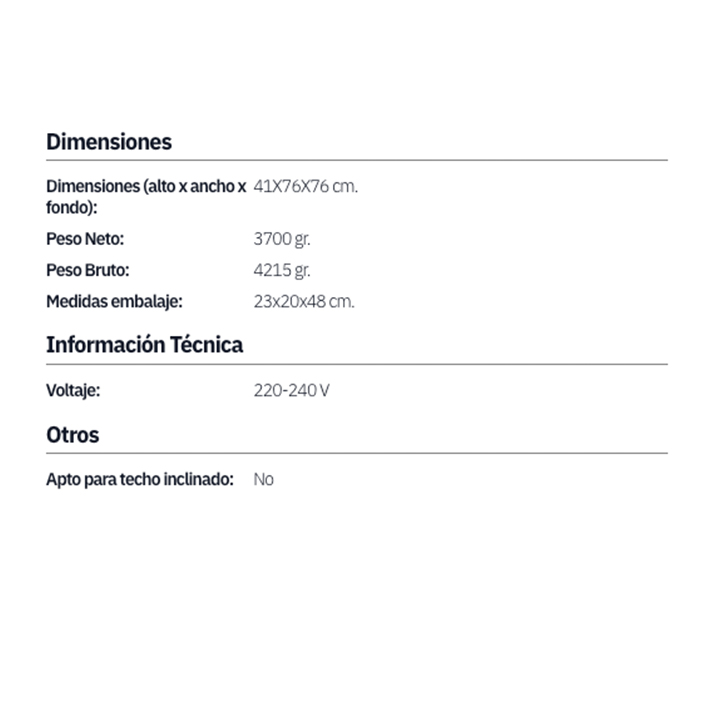This screenshot has height=720, width=720.
Task: Select the 41X76X76 cm. dimensions value
Action: pos(305,187)
